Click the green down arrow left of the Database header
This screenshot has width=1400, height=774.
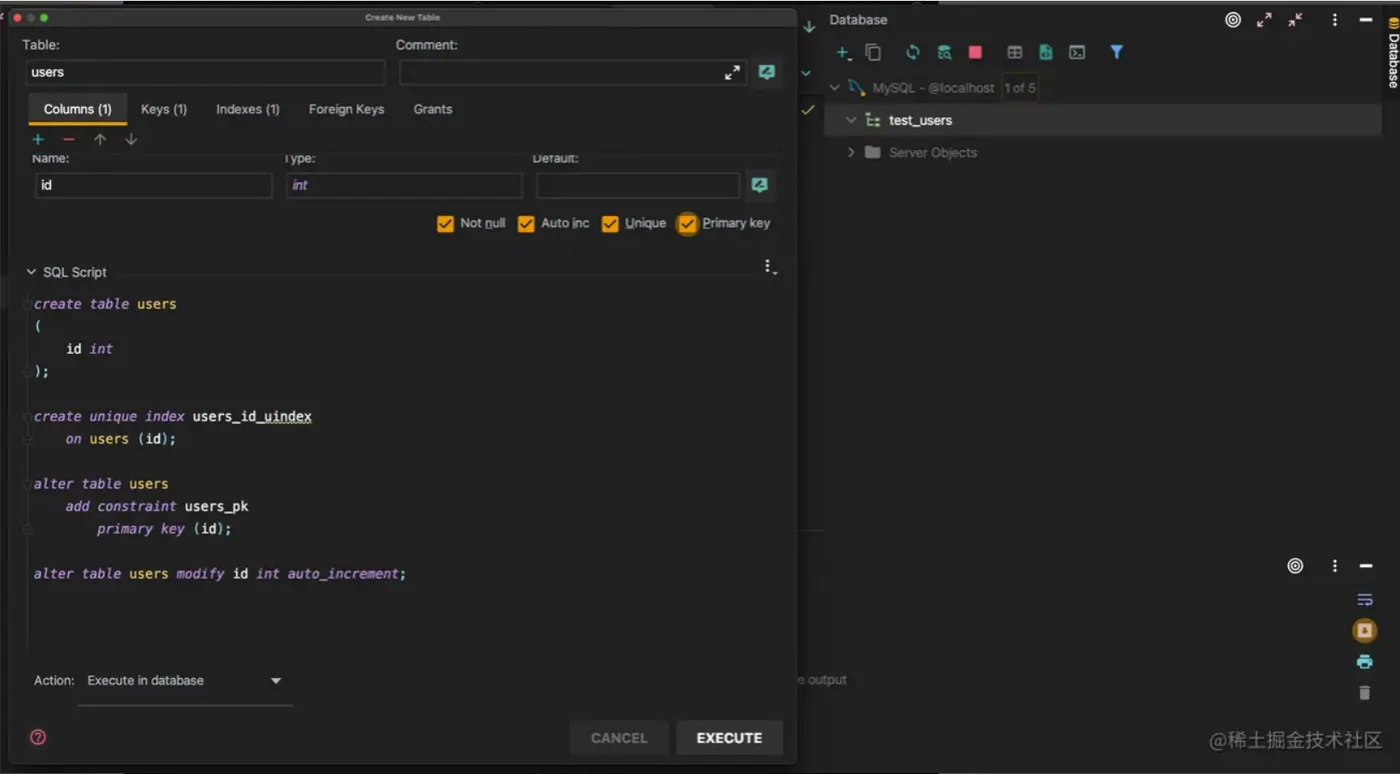(x=809, y=27)
